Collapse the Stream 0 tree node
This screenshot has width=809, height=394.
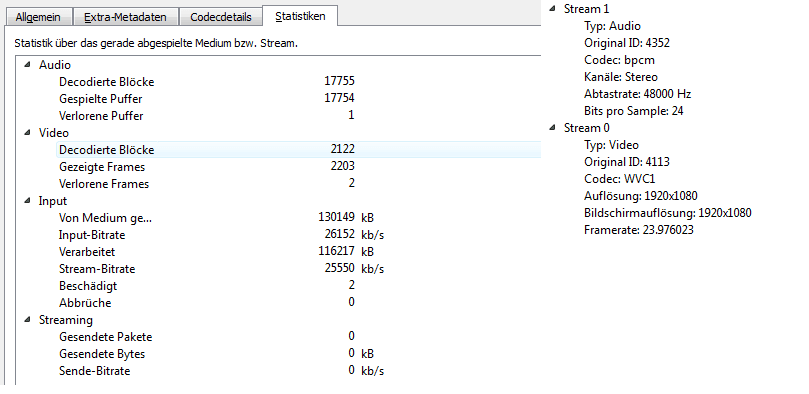(553, 128)
